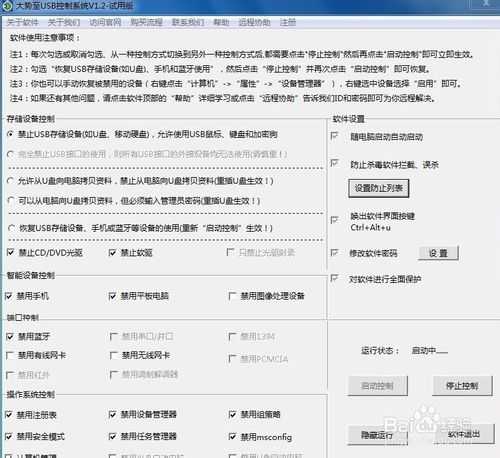The height and width of the screenshot is (458, 500).
Task: Click the 启动控制 button
Action: pyautogui.click(x=378, y=386)
